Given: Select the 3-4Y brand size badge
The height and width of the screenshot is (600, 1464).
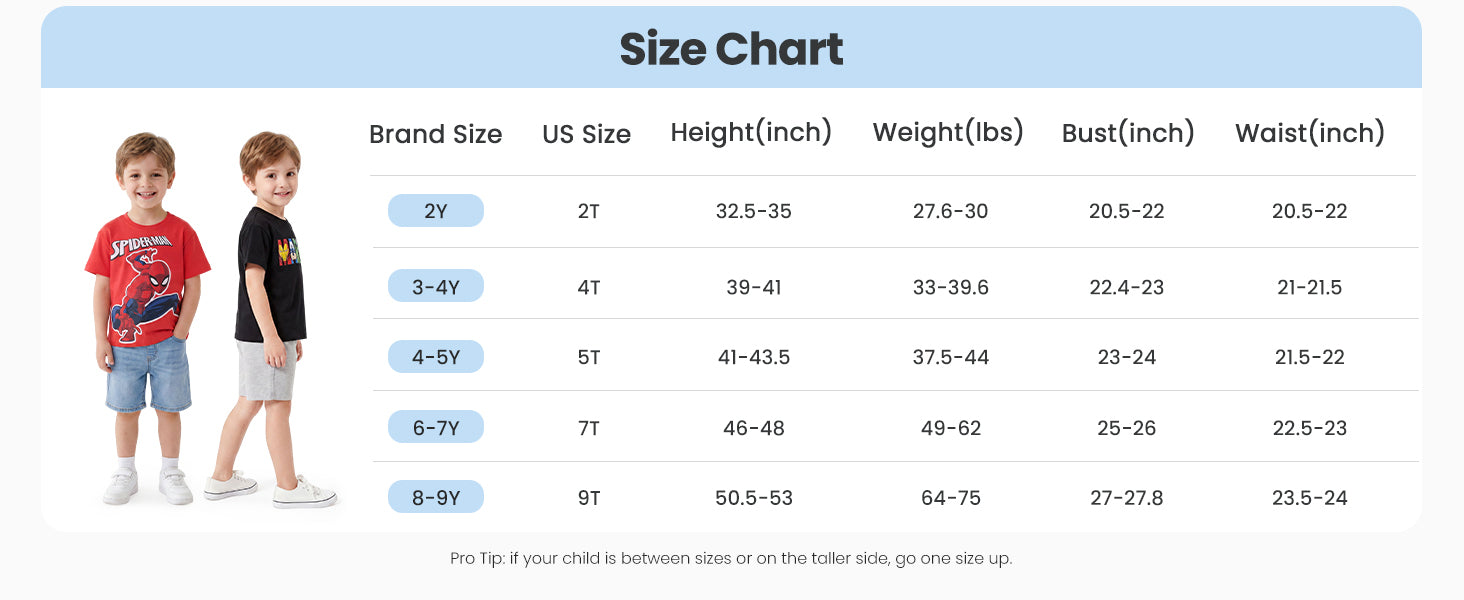Looking at the screenshot, I should pyautogui.click(x=436, y=287).
